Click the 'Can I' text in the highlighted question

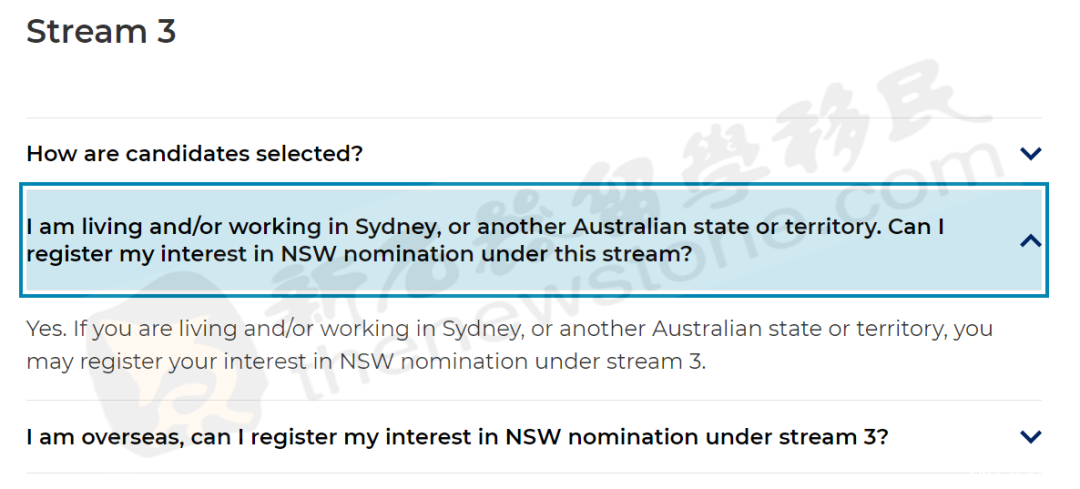(x=916, y=226)
